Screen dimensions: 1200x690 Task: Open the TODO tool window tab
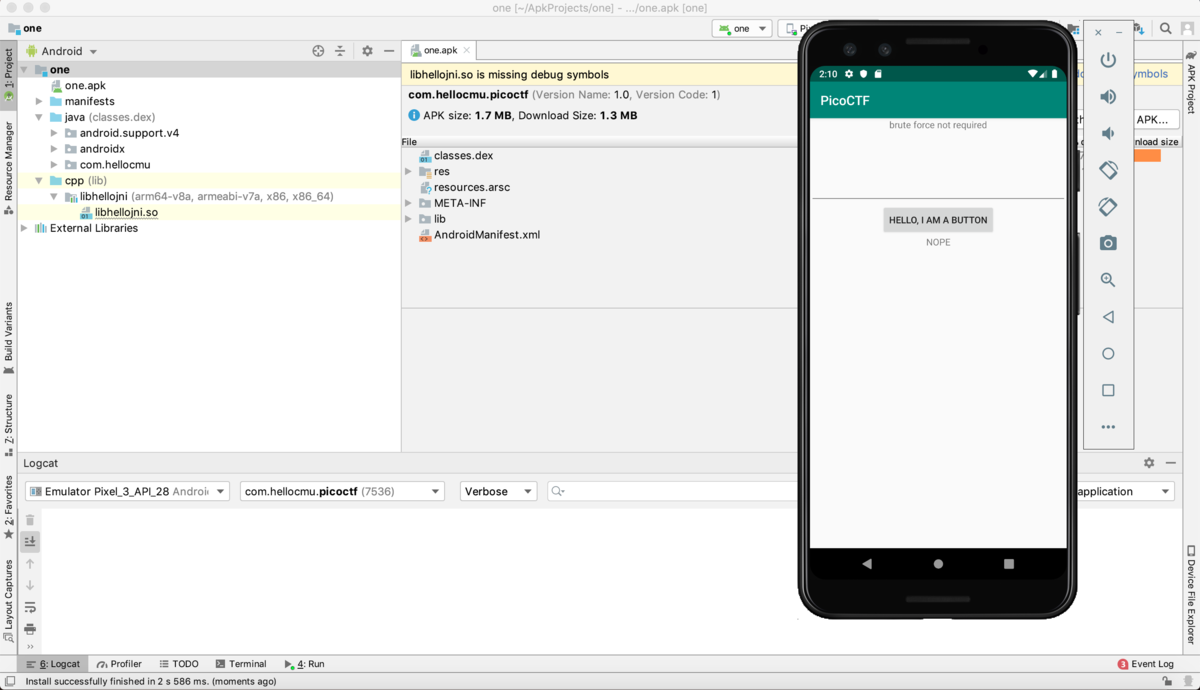click(179, 664)
